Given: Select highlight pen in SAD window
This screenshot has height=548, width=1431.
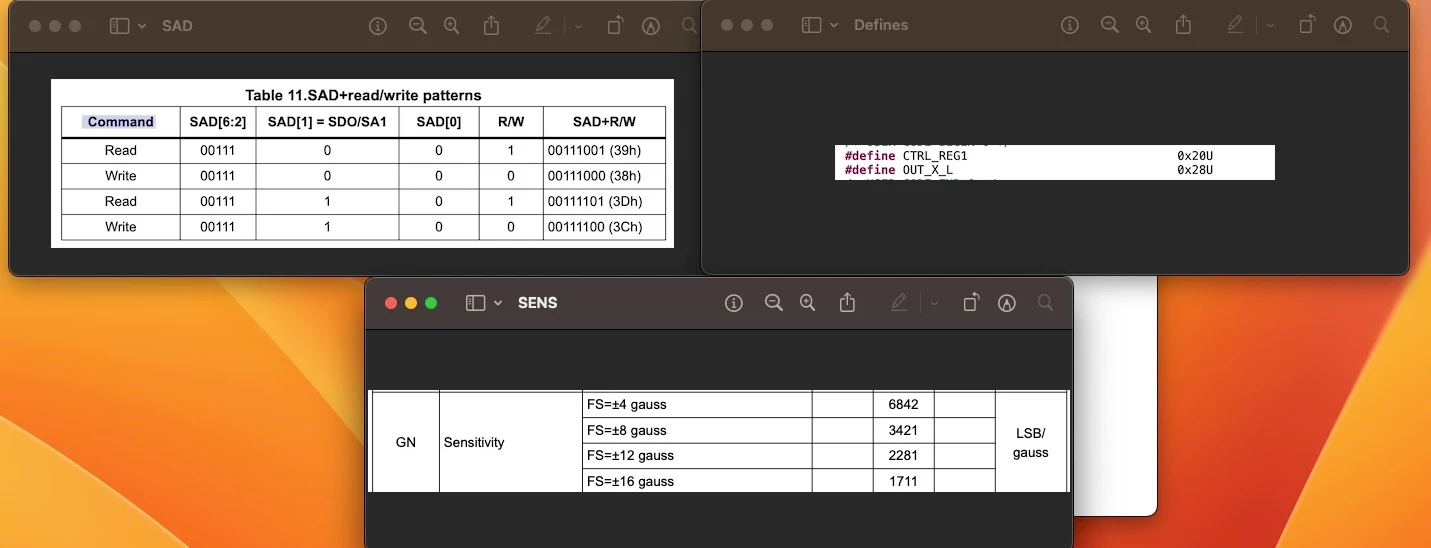Looking at the screenshot, I should click(543, 26).
